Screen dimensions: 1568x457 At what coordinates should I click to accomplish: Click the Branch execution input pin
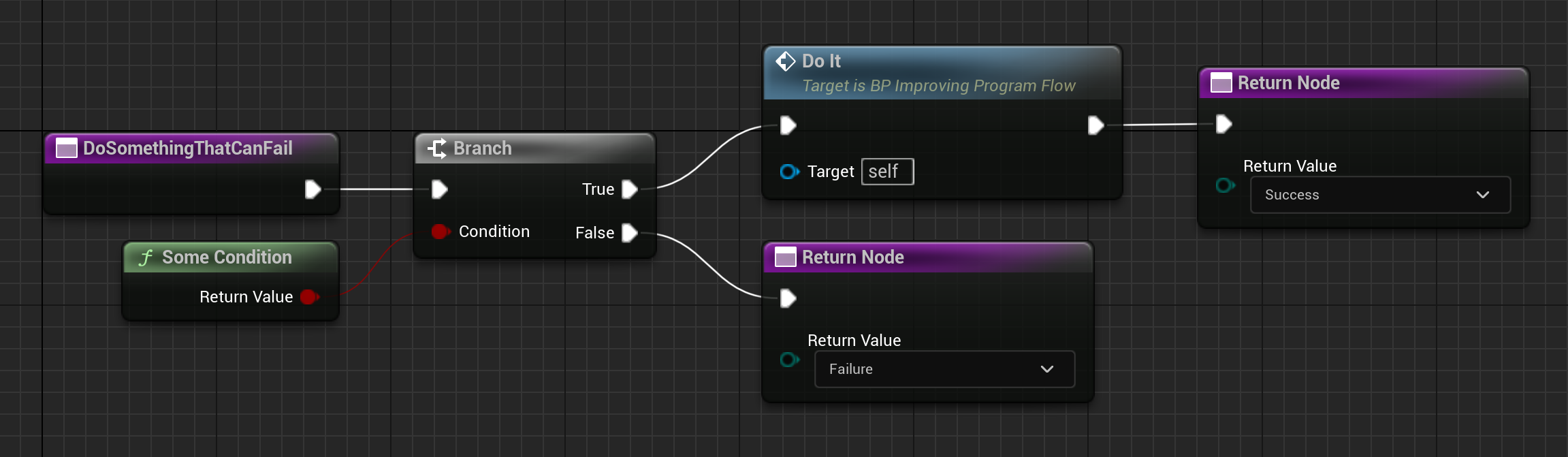tap(440, 189)
